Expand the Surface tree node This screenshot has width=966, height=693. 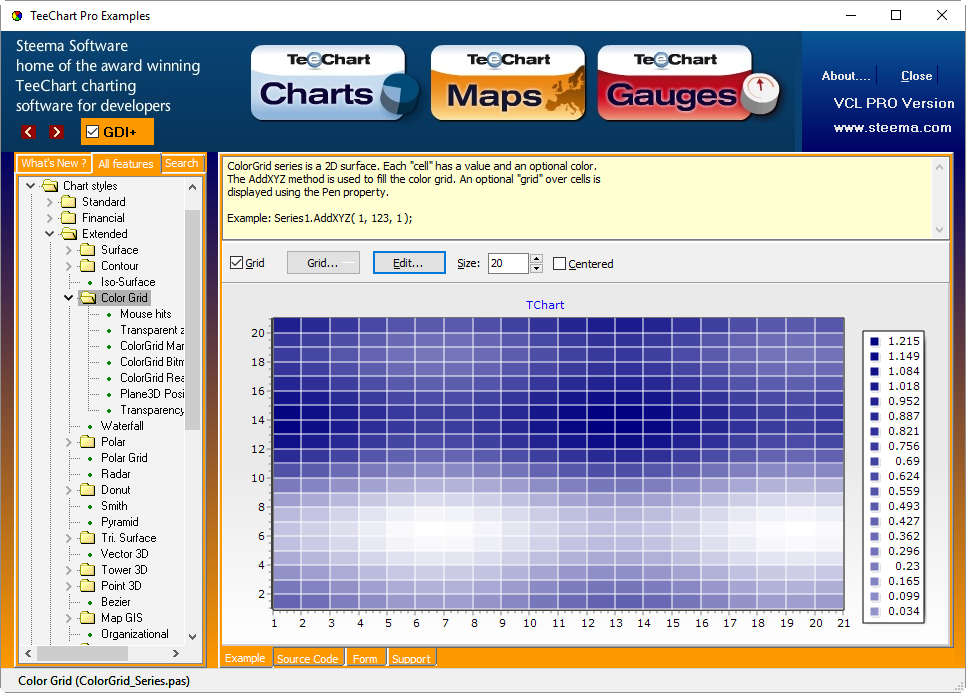tap(68, 249)
